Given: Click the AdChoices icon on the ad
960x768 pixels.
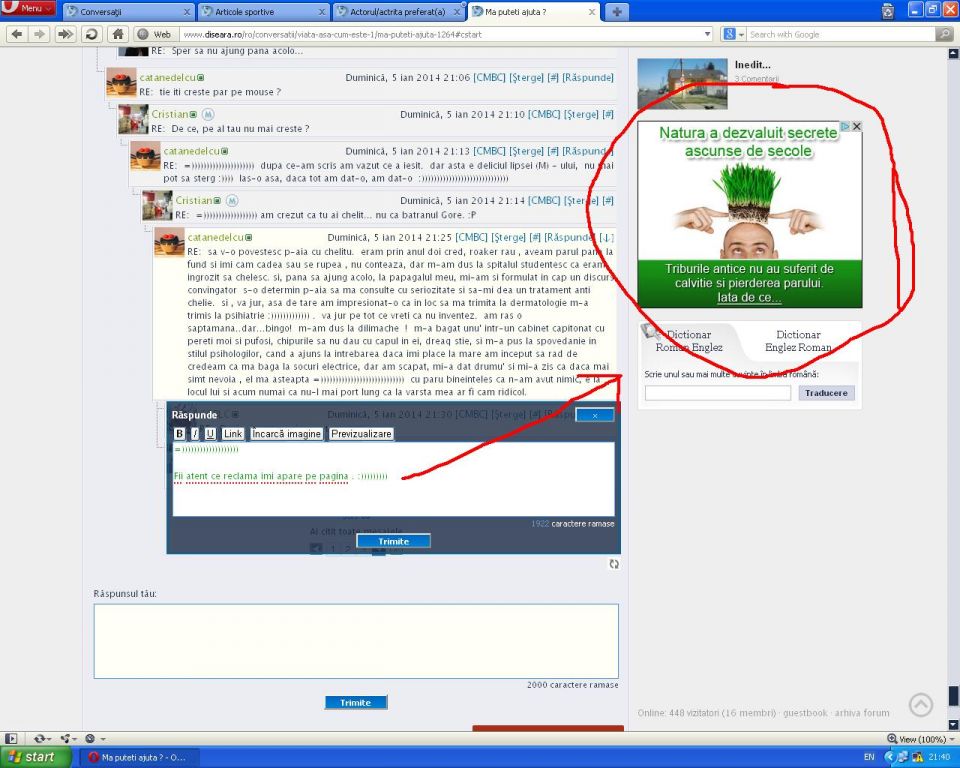Looking at the screenshot, I should coord(845,126).
